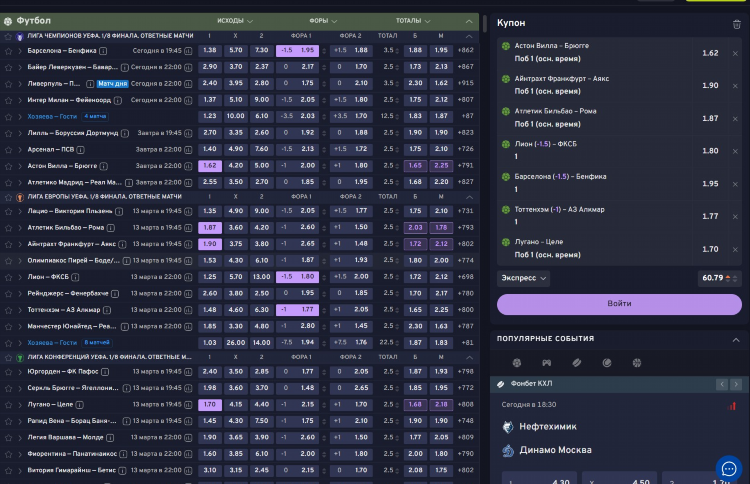Screen dimensions: 750x484
Task: Open info icon next to Лугано – Целе
Action: click(79, 405)
